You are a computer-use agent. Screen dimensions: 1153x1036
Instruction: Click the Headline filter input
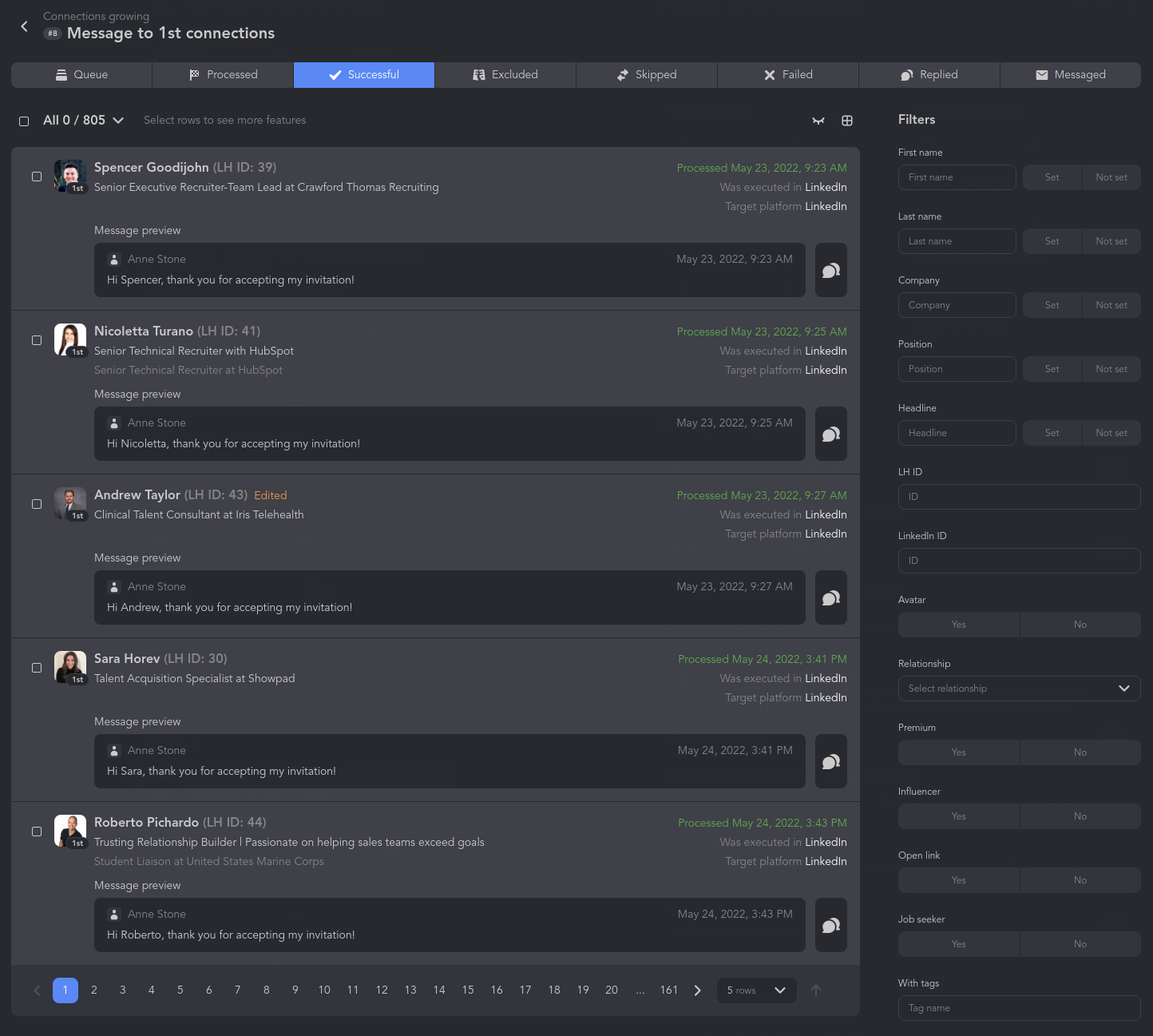(x=957, y=433)
